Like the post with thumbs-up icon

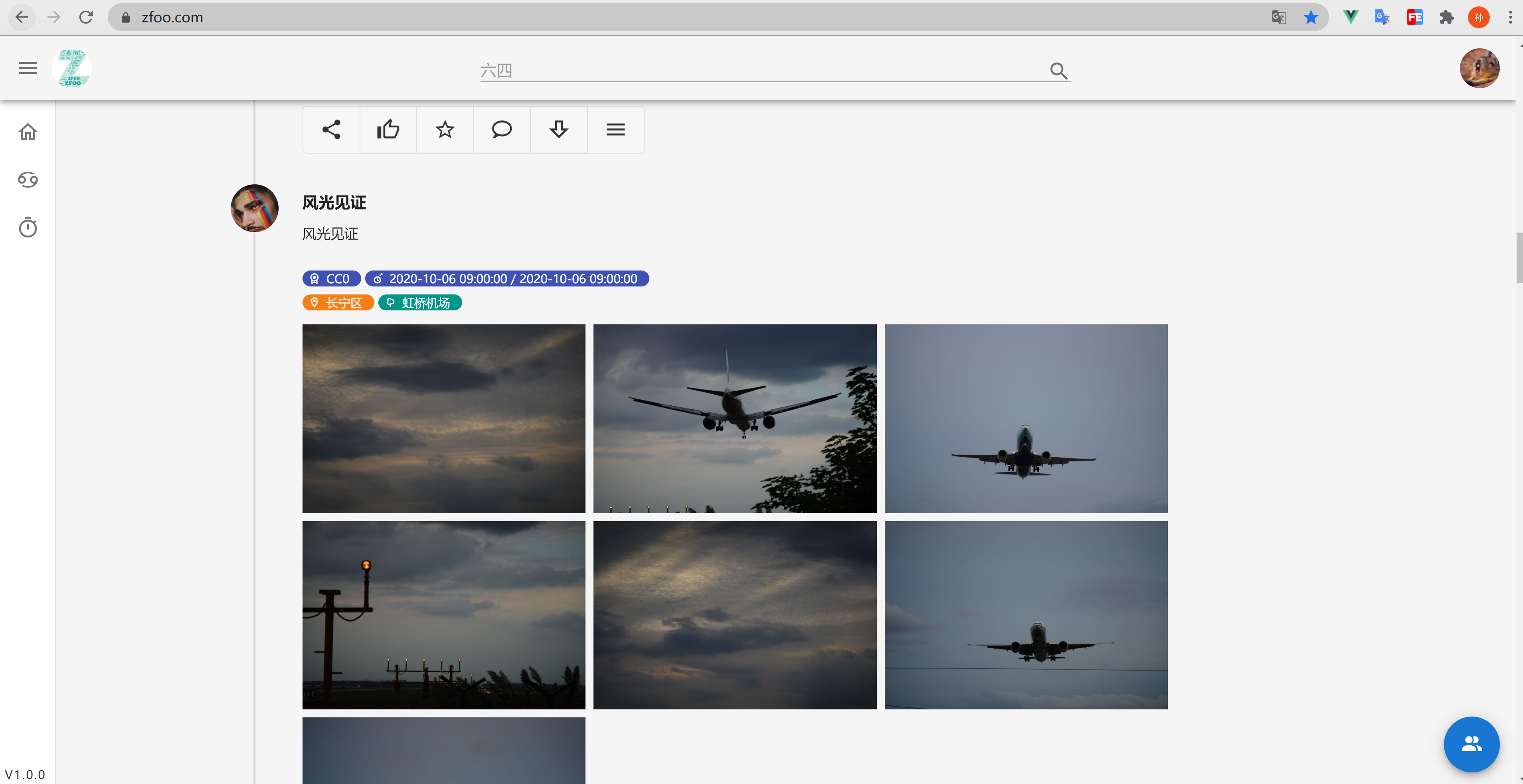pos(388,130)
